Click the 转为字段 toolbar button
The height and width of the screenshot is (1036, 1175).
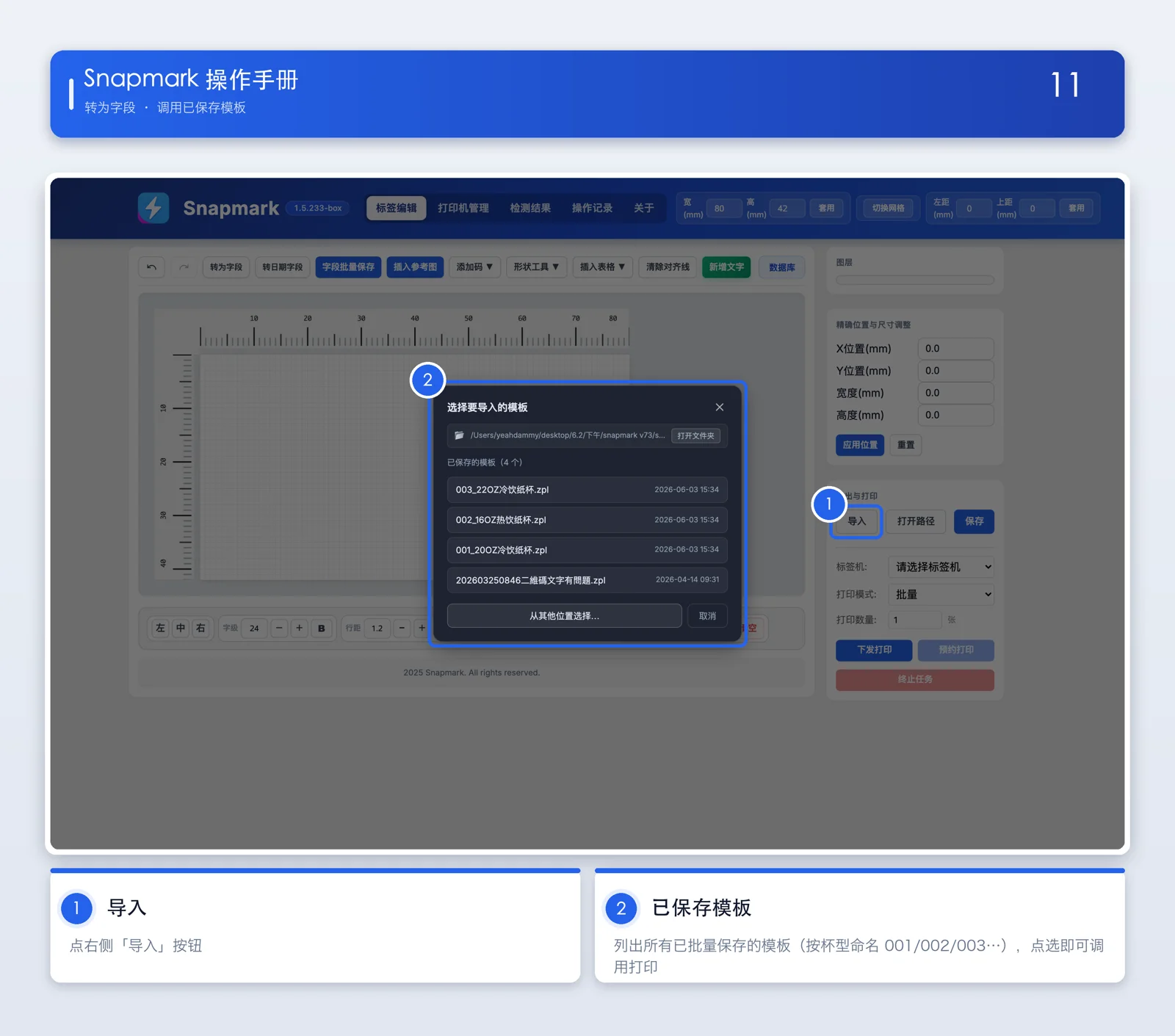point(226,267)
